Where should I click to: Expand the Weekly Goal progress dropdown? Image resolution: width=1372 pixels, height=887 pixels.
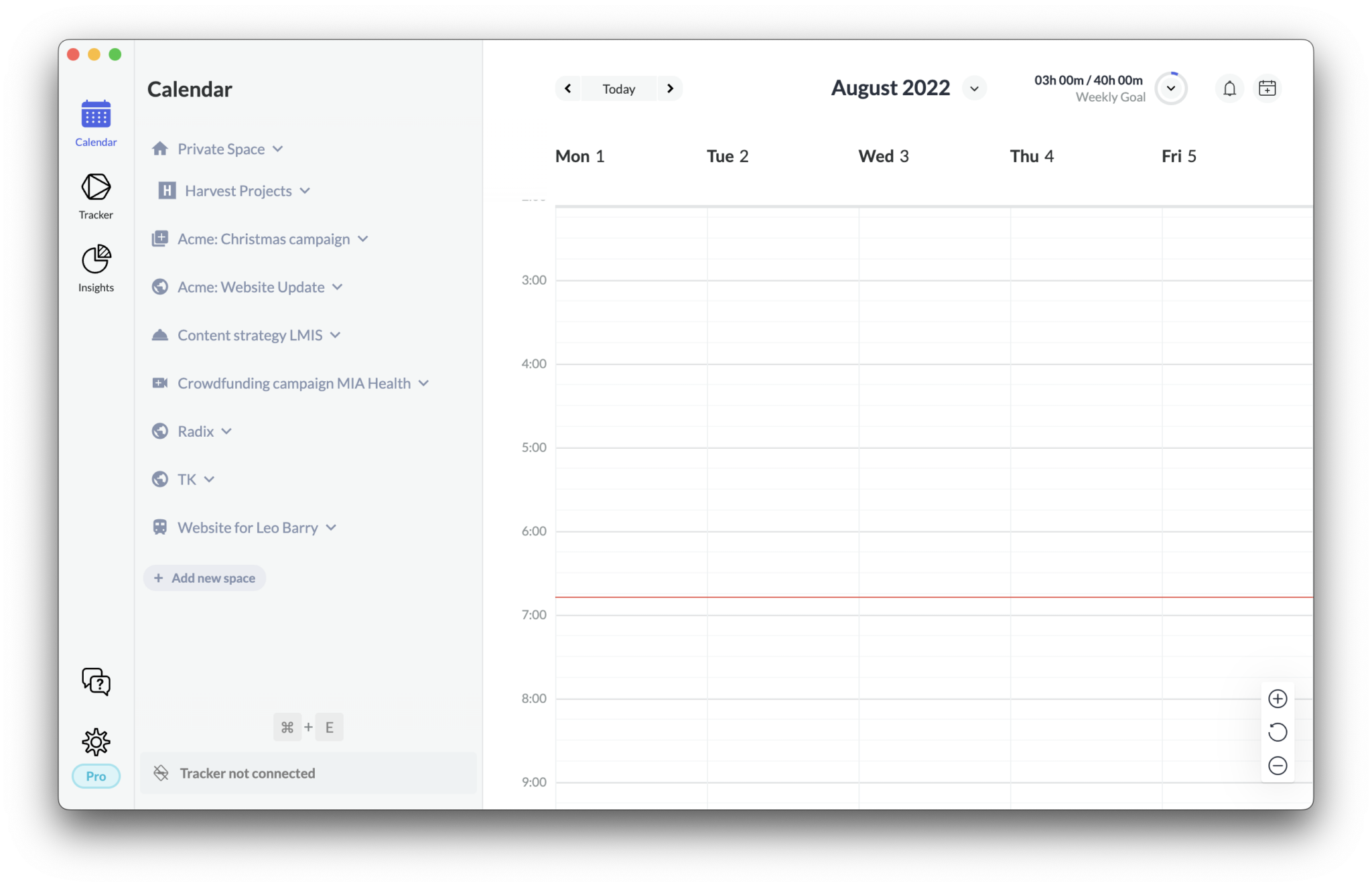1170,88
